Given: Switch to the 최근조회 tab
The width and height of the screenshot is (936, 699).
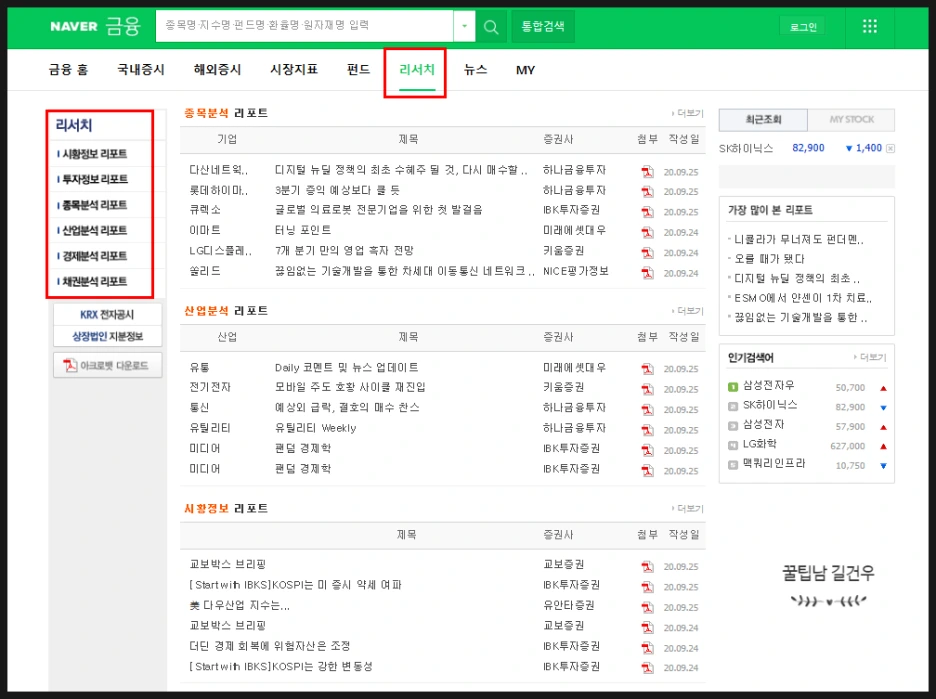Looking at the screenshot, I should [x=763, y=119].
